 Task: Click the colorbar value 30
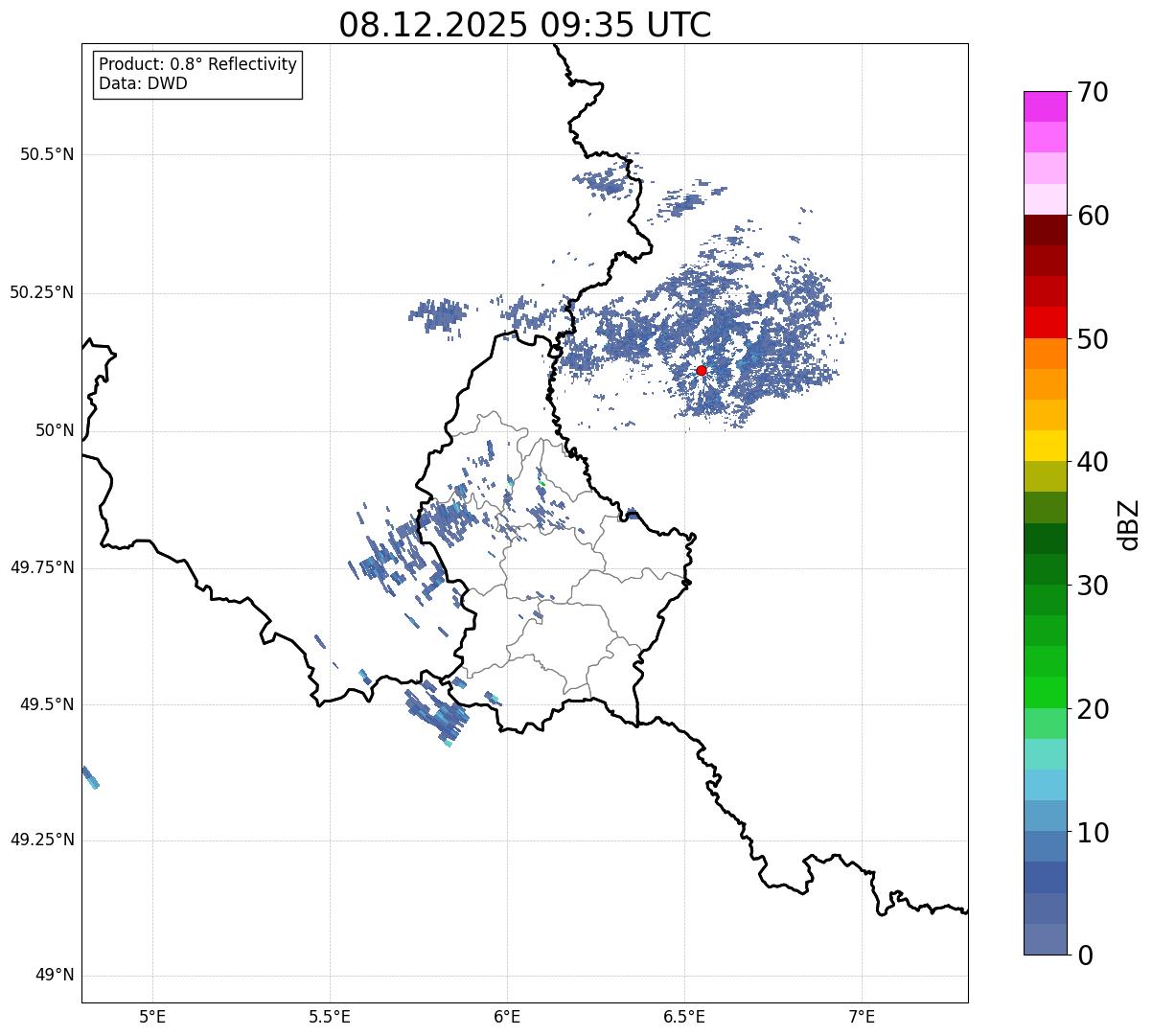click(x=1093, y=586)
